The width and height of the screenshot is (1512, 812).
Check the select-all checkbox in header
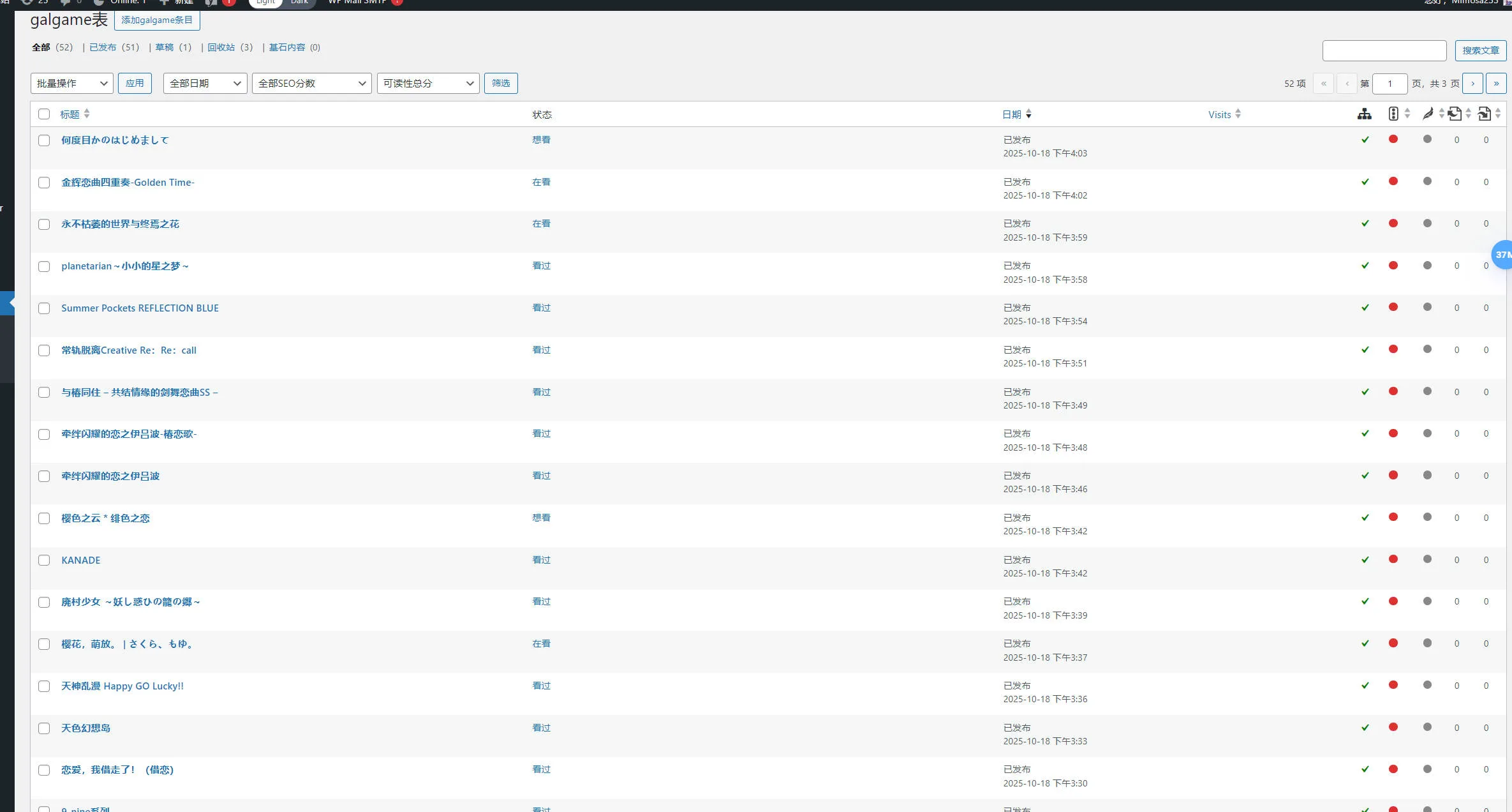tap(44, 114)
